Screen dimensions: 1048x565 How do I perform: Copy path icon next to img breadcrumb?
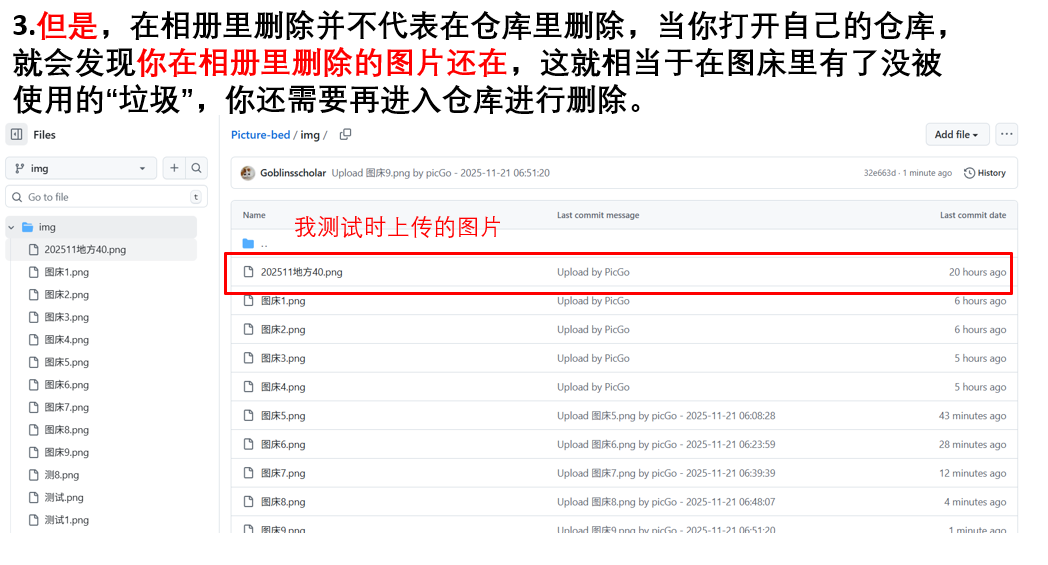pos(346,134)
